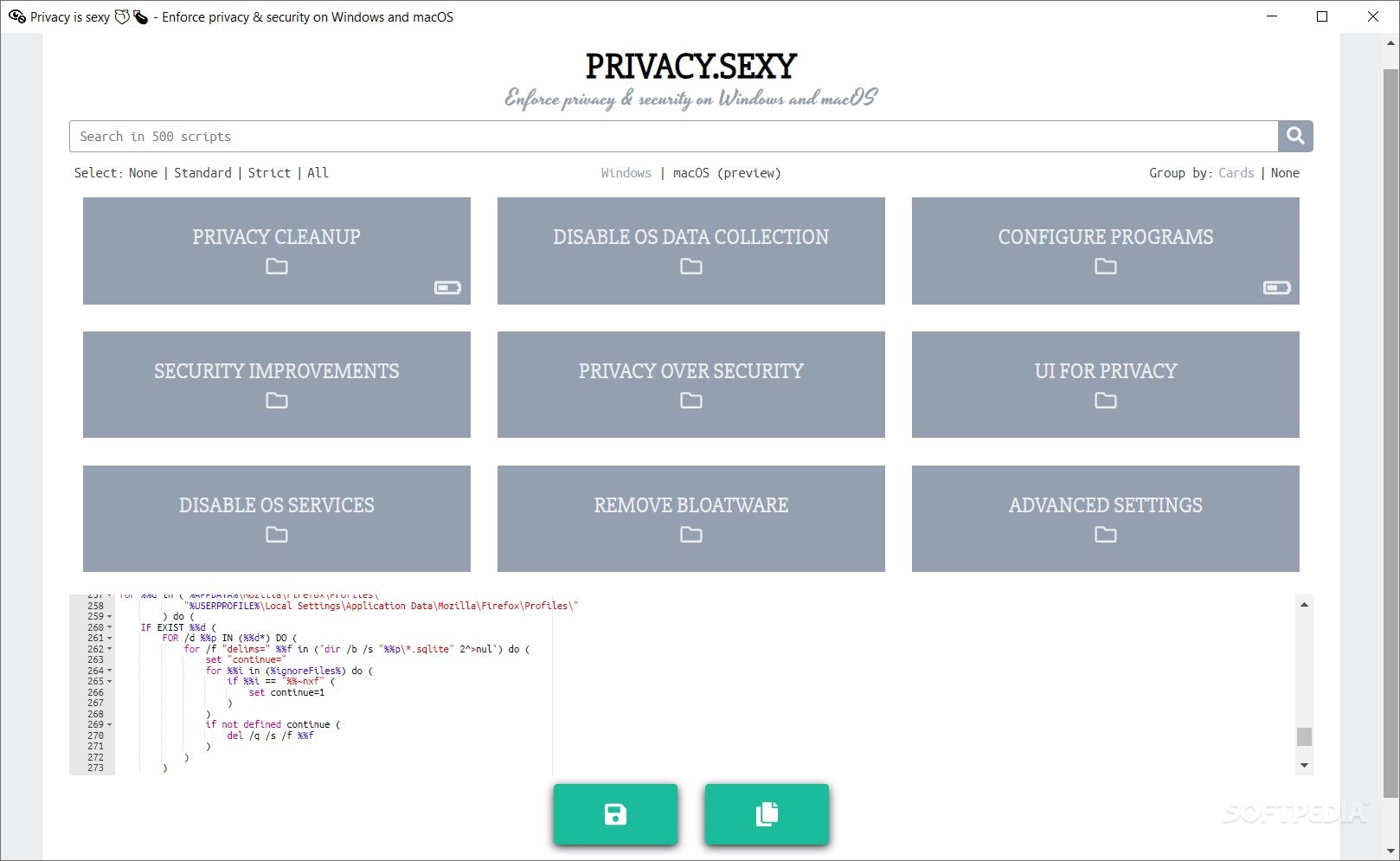1400x861 pixels.
Task: Click the app icon in title bar
Action: tap(17, 16)
